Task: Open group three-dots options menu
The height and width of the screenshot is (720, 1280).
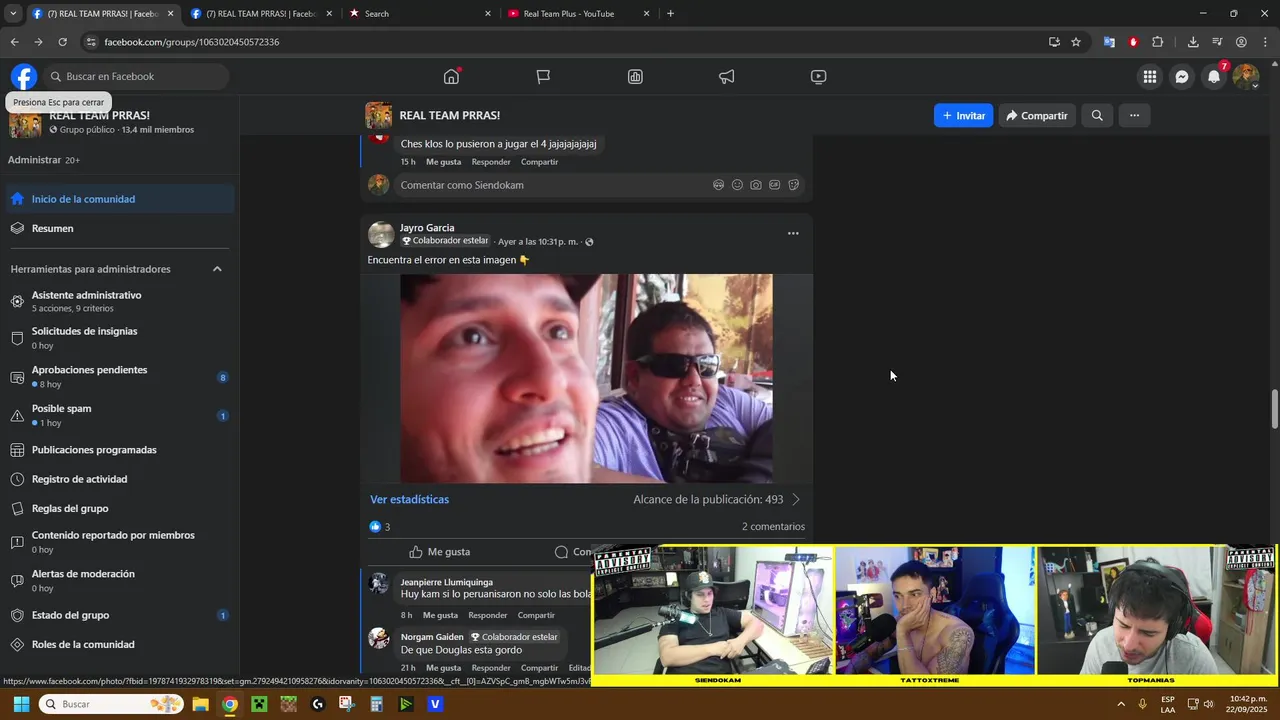Action: pyautogui.click(x=1134, y=115)
